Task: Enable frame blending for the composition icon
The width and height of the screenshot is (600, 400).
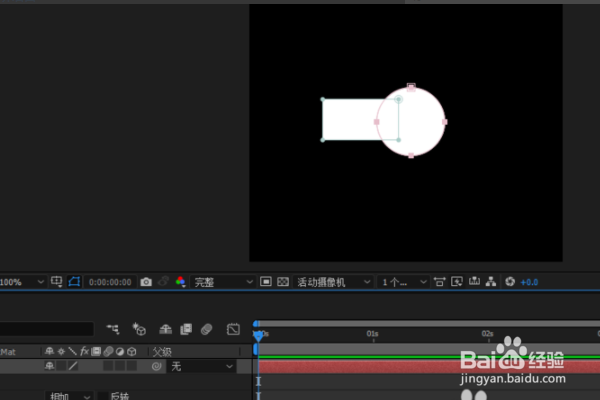Action: (x=186, y=329)
